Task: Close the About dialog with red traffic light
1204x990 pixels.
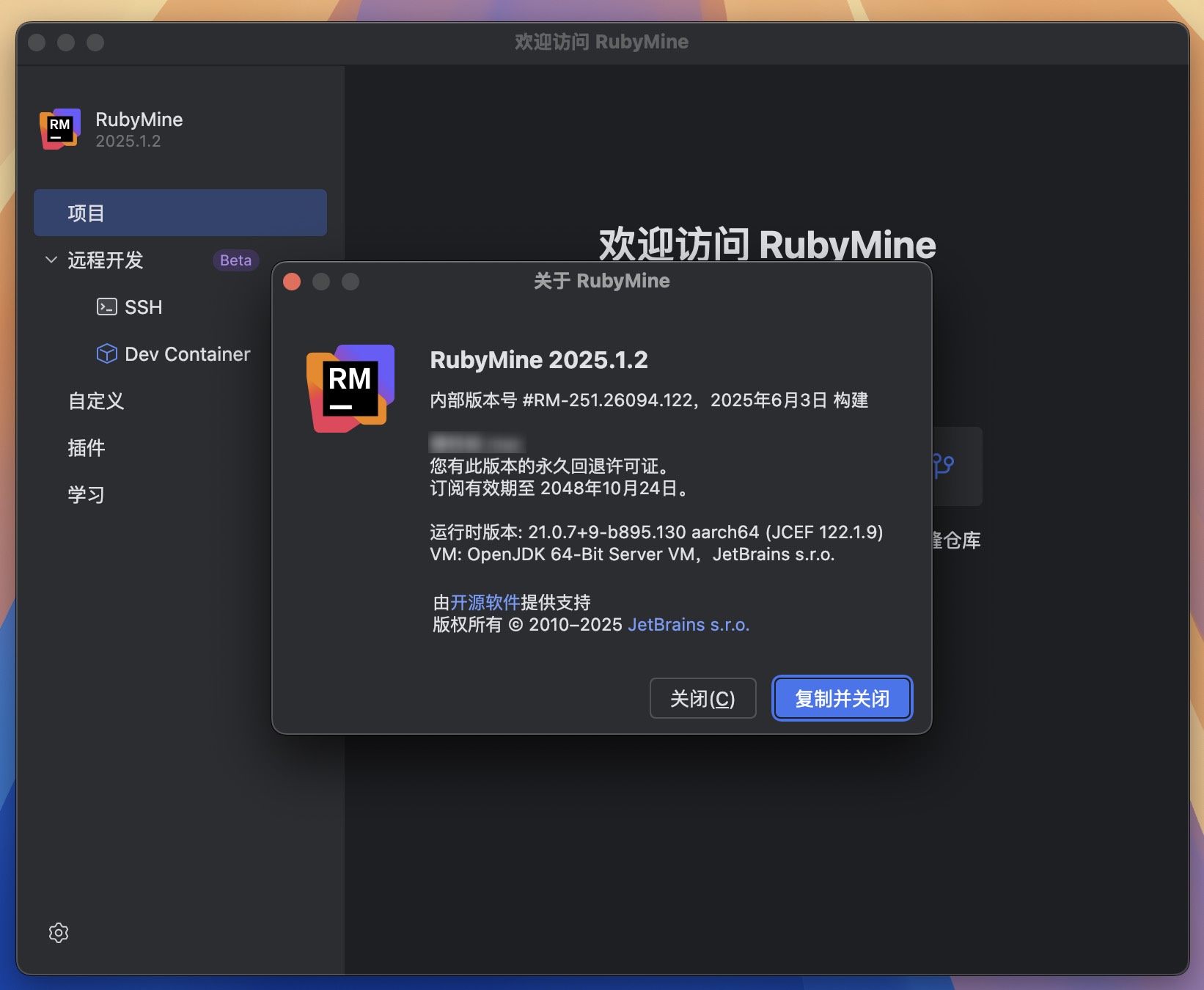Action: 291,282
